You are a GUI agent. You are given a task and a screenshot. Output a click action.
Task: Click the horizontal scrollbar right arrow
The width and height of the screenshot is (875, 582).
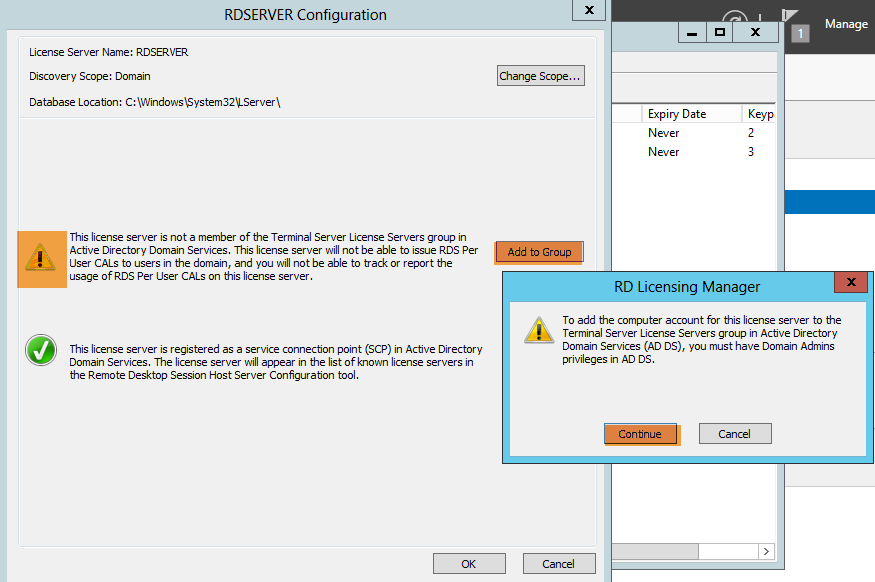767,551
